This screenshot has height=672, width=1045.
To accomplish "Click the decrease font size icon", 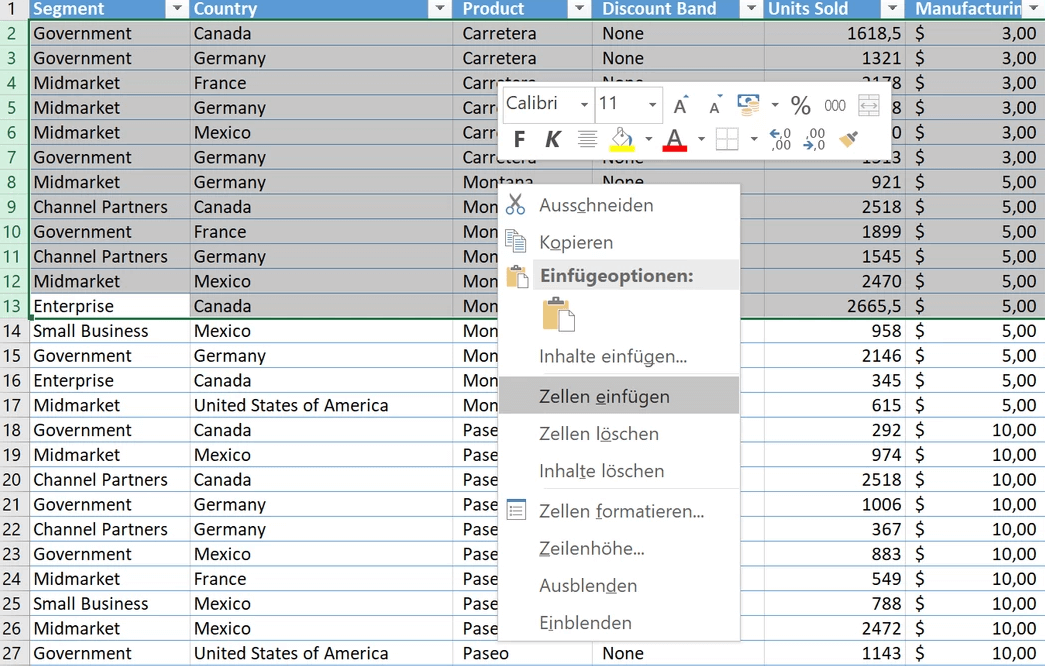I will (x=713, y=104).
